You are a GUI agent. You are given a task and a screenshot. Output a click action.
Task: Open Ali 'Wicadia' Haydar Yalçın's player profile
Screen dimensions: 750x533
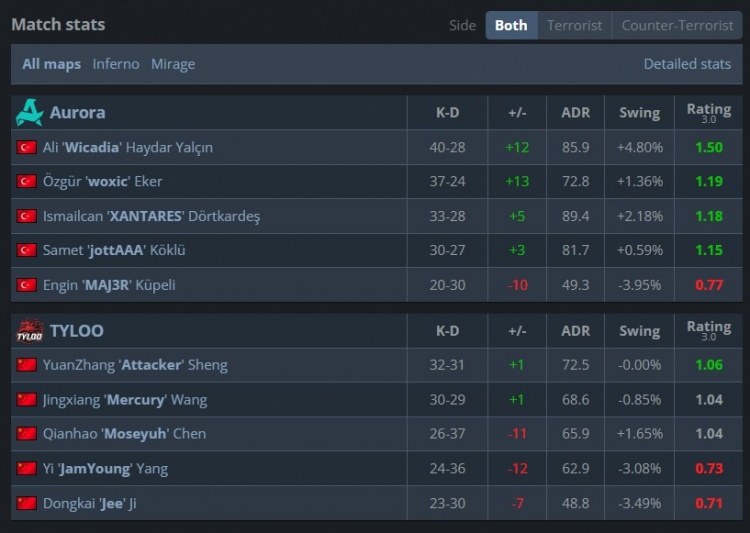128,148
